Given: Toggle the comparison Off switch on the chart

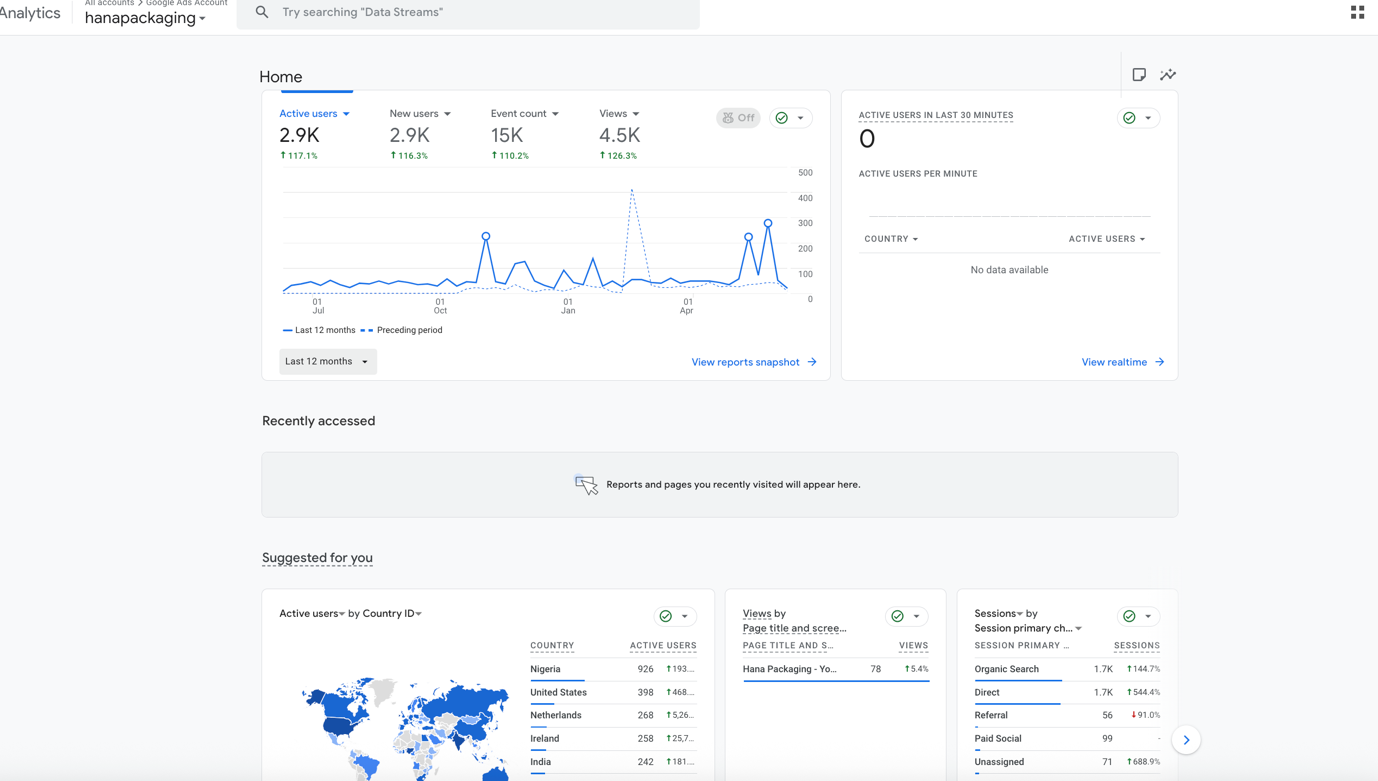Looking at the screenshot, I should [x=738, y=117].
